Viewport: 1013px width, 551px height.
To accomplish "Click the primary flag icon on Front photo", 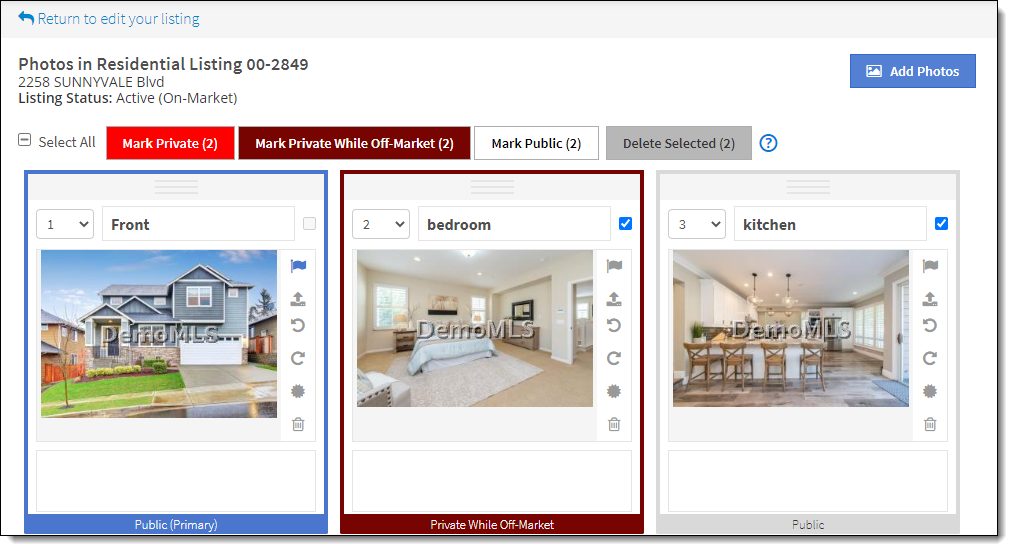I will (298, 265).
